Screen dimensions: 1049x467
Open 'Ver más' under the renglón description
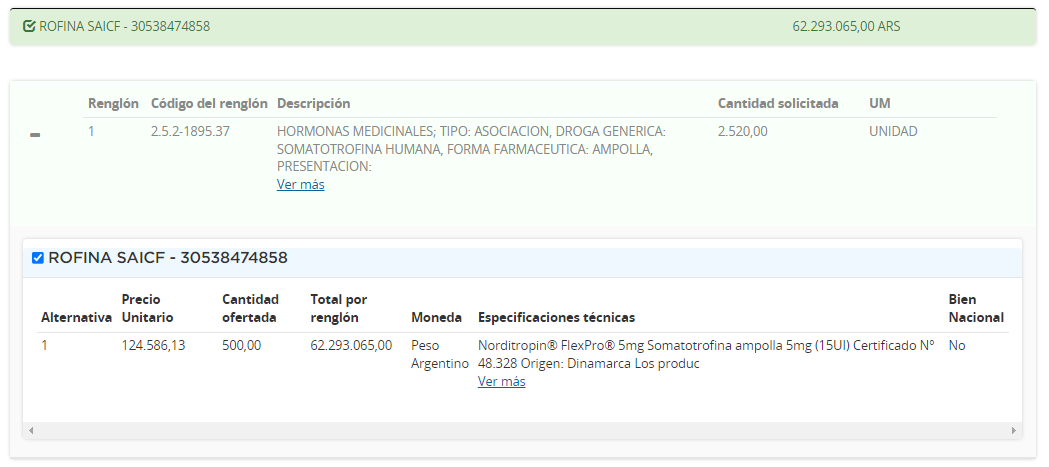[x=300, y=184]
